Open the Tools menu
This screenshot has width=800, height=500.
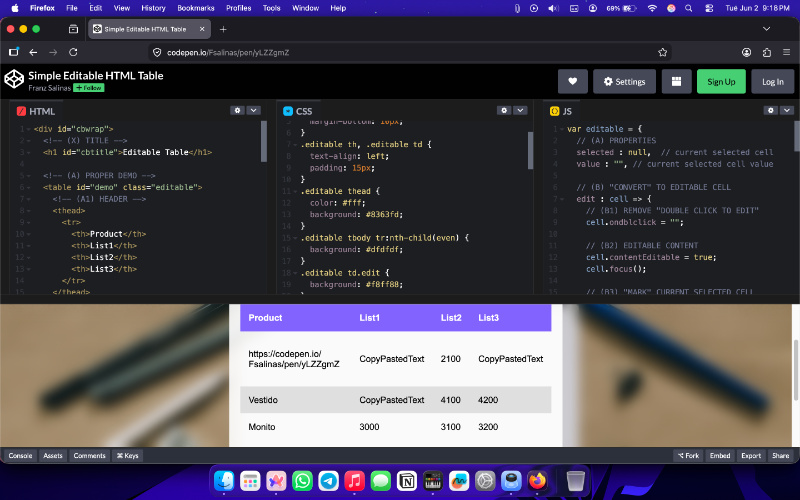point(271,8)
